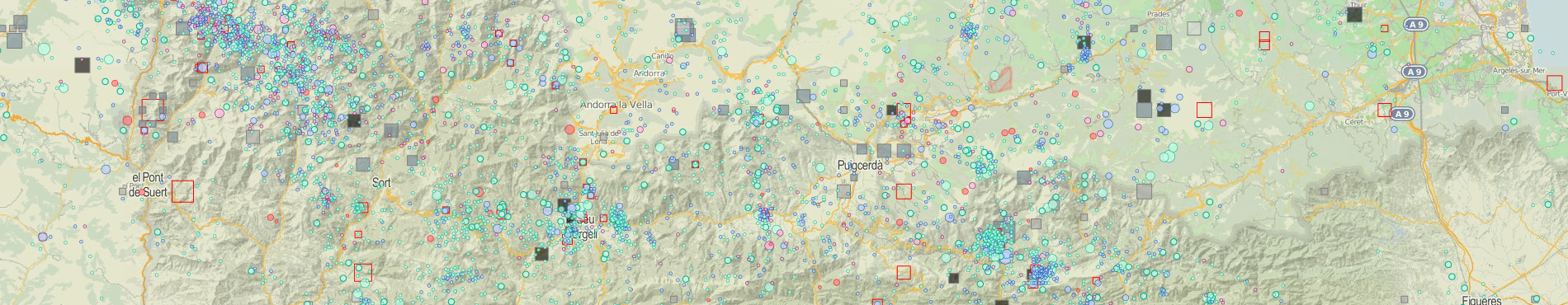Select the red hatched polygon area on the map
Image resolution: width=1568 pixels, height=305 pixels.
[x=1000, y=79]
